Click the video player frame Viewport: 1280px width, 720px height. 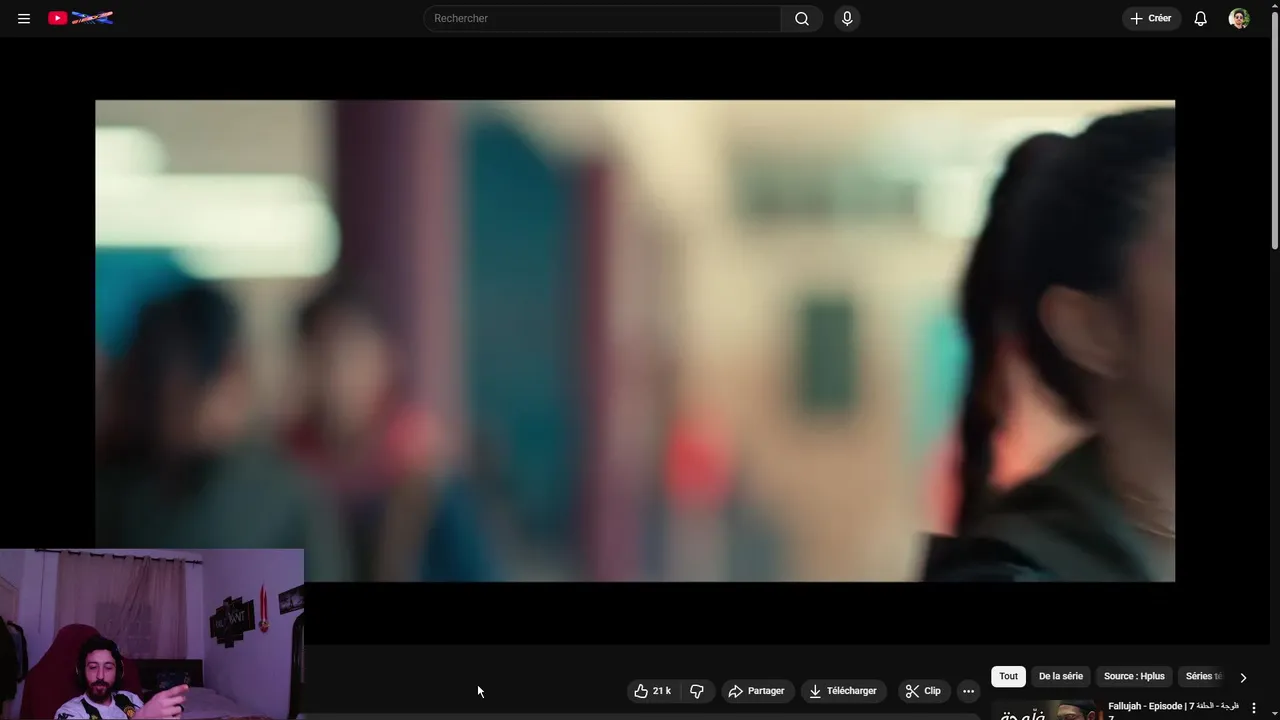coord(635,340)
